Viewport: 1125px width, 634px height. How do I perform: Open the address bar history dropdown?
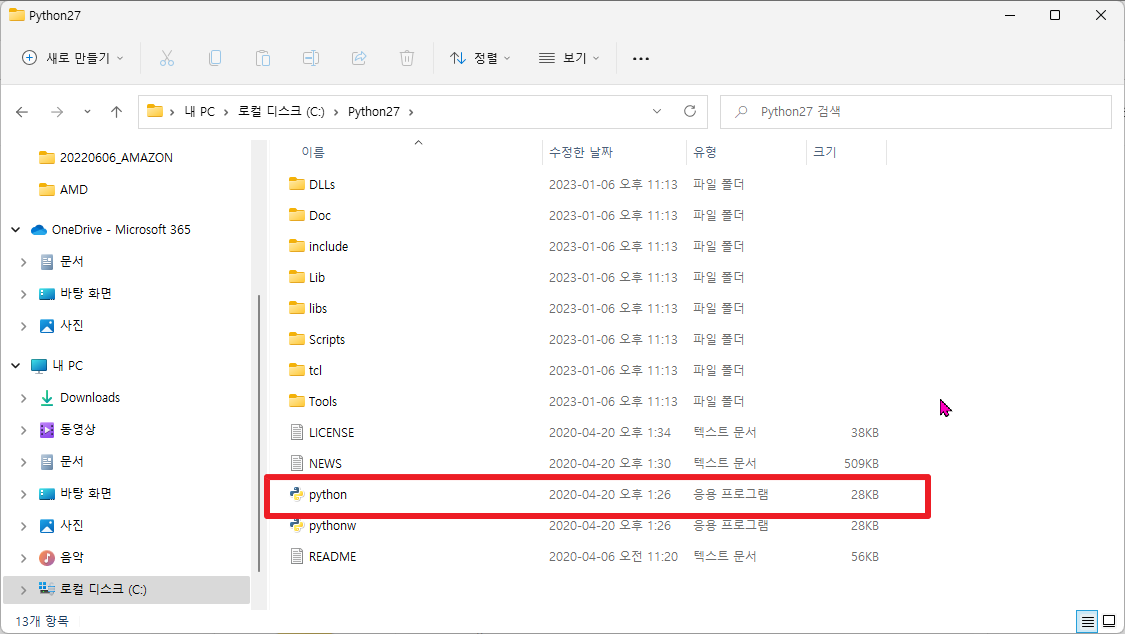coord(656,111)
